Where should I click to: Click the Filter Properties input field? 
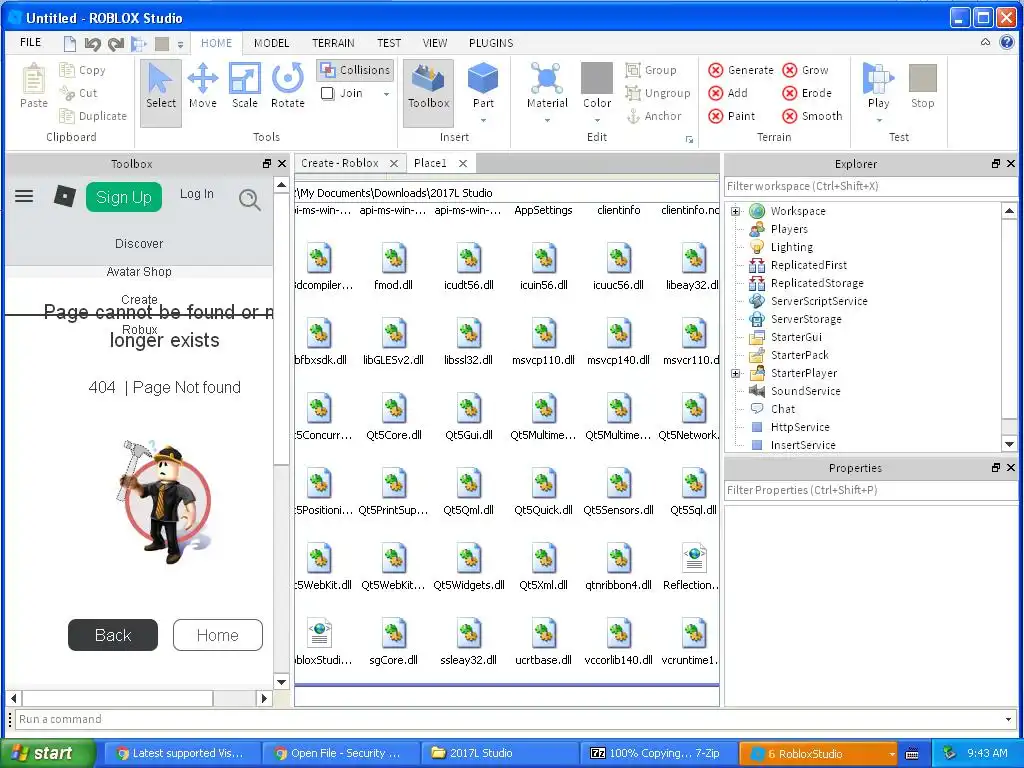(x=871, y=490)
